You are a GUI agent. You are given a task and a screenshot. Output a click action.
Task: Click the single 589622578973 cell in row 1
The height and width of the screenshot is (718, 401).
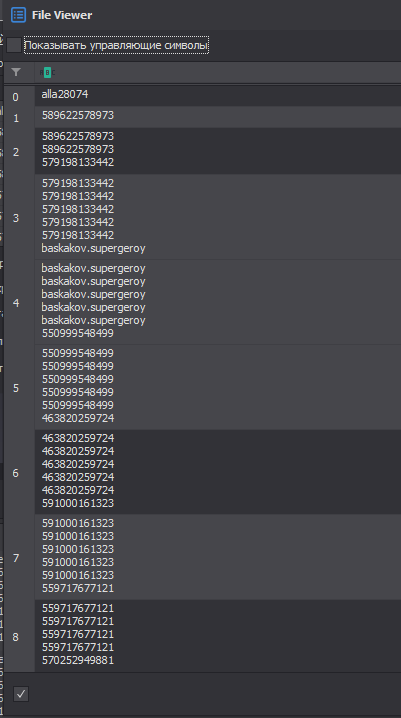pyautogui.click(x=78, y=116)
